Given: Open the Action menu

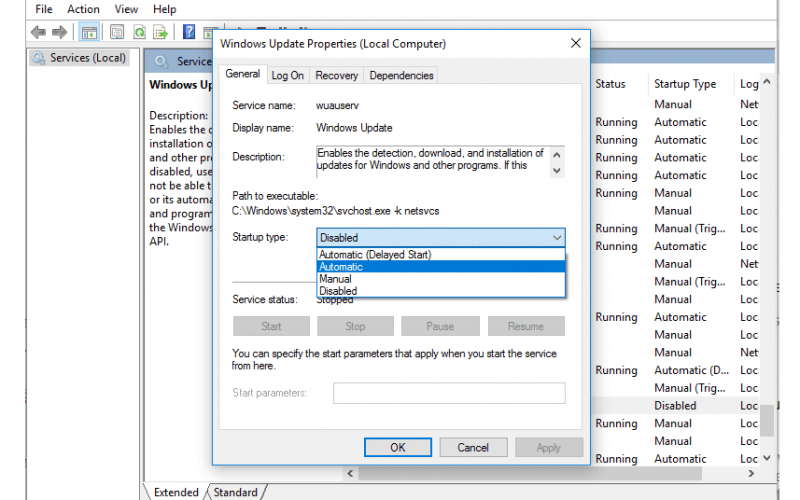Looking at the screenshot, I should point(83,9).
